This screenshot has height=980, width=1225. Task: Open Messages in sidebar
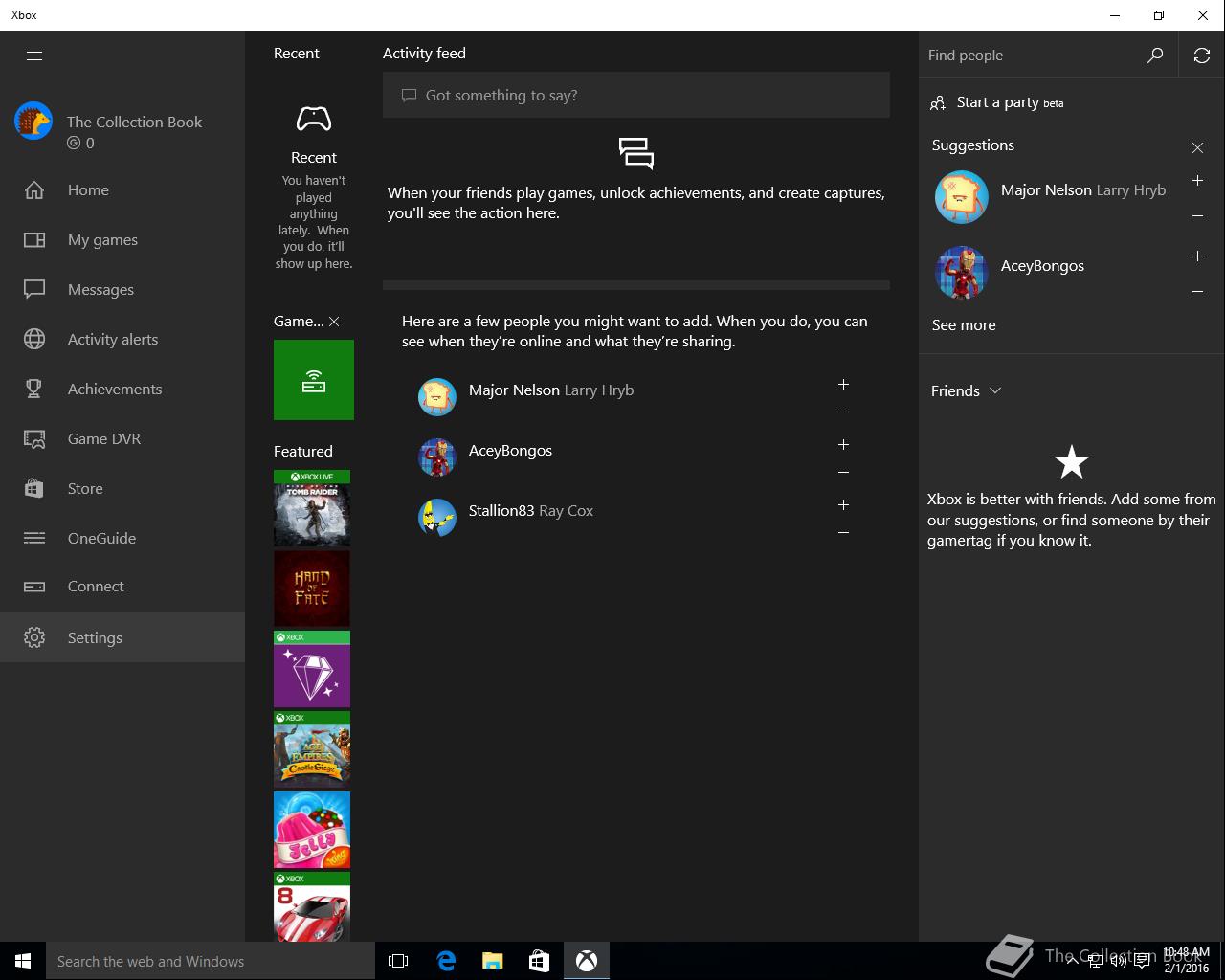(122, 289)
